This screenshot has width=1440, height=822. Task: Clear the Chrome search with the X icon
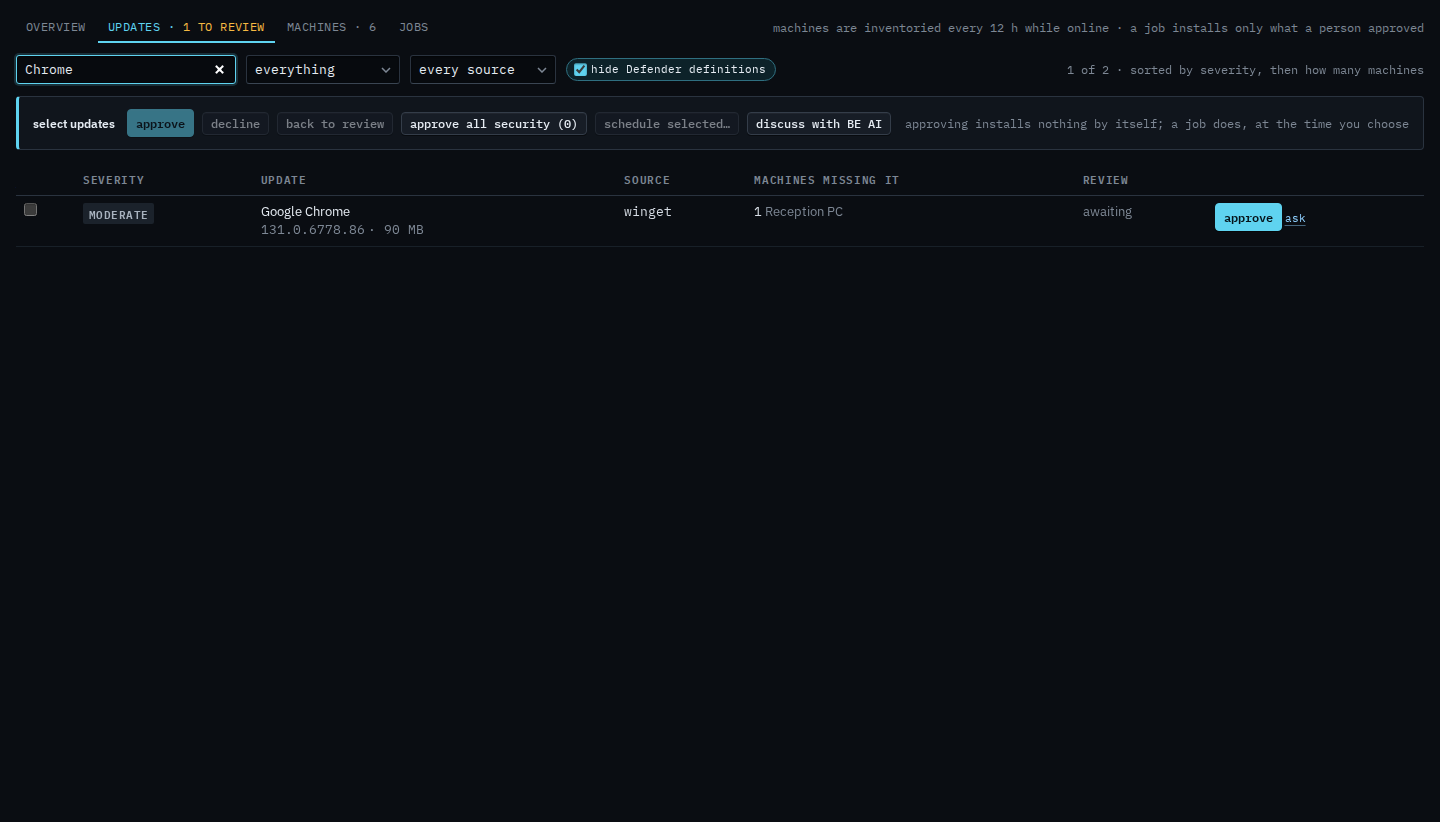219,70
